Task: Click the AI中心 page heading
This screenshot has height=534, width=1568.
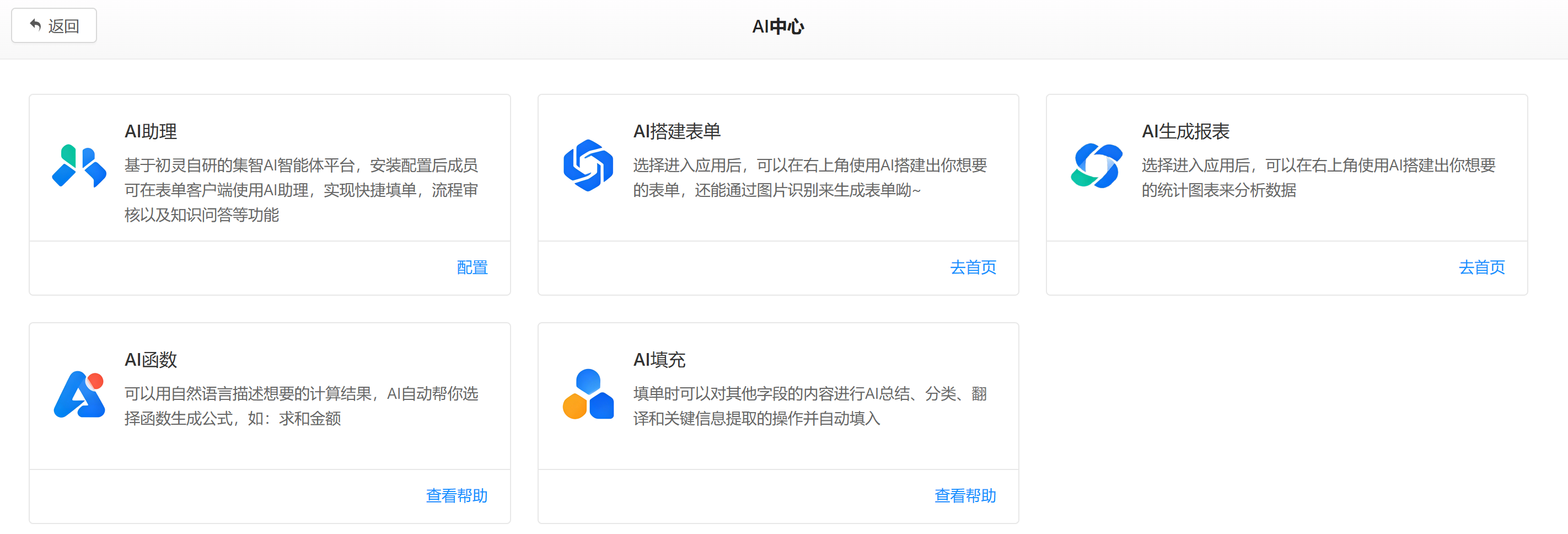Action: (x=778, y=27)
